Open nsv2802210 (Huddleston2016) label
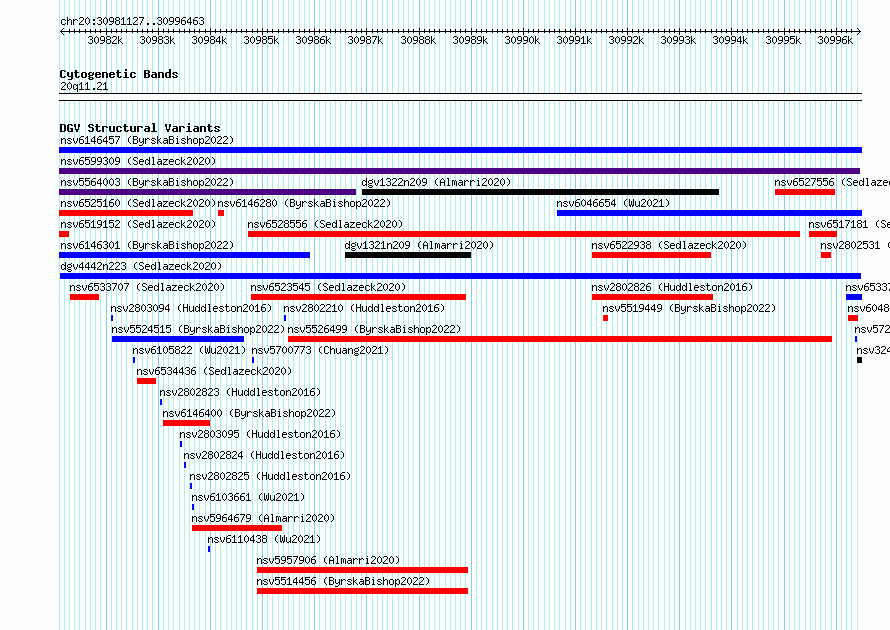Screen dimensions: 890x630 [x=364, y=308]
